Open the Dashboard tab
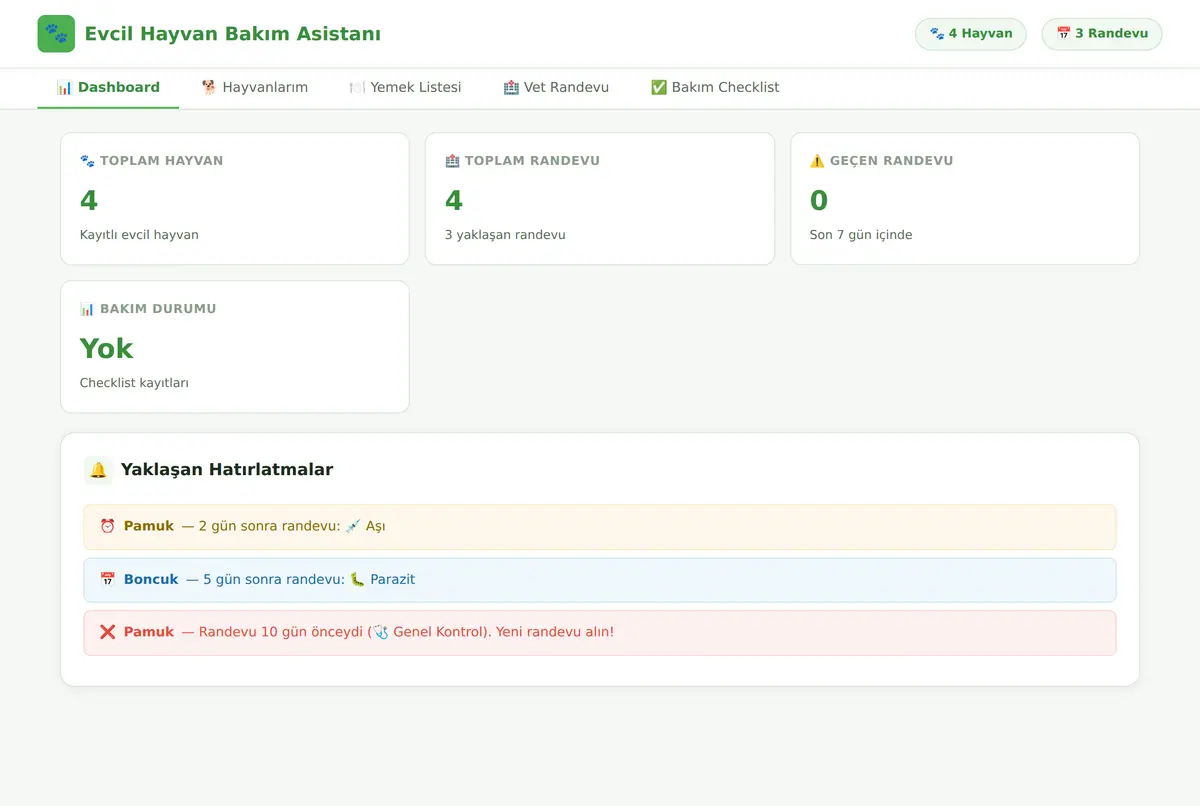The width and height of the screenshot is (1200, 806). tap(108, 88)
